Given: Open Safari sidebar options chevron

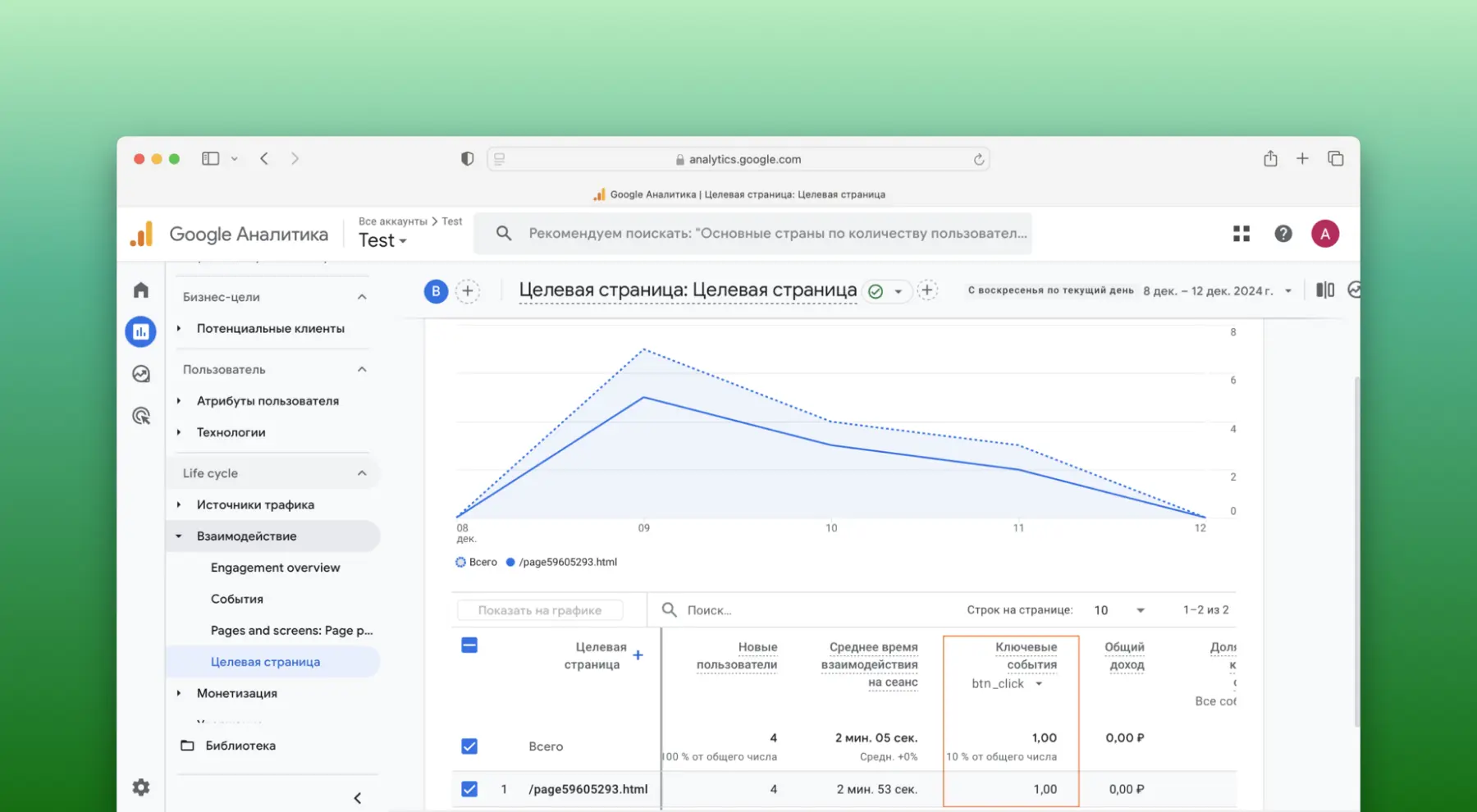Looking at the screenshot, I should (x=234, y=159).
